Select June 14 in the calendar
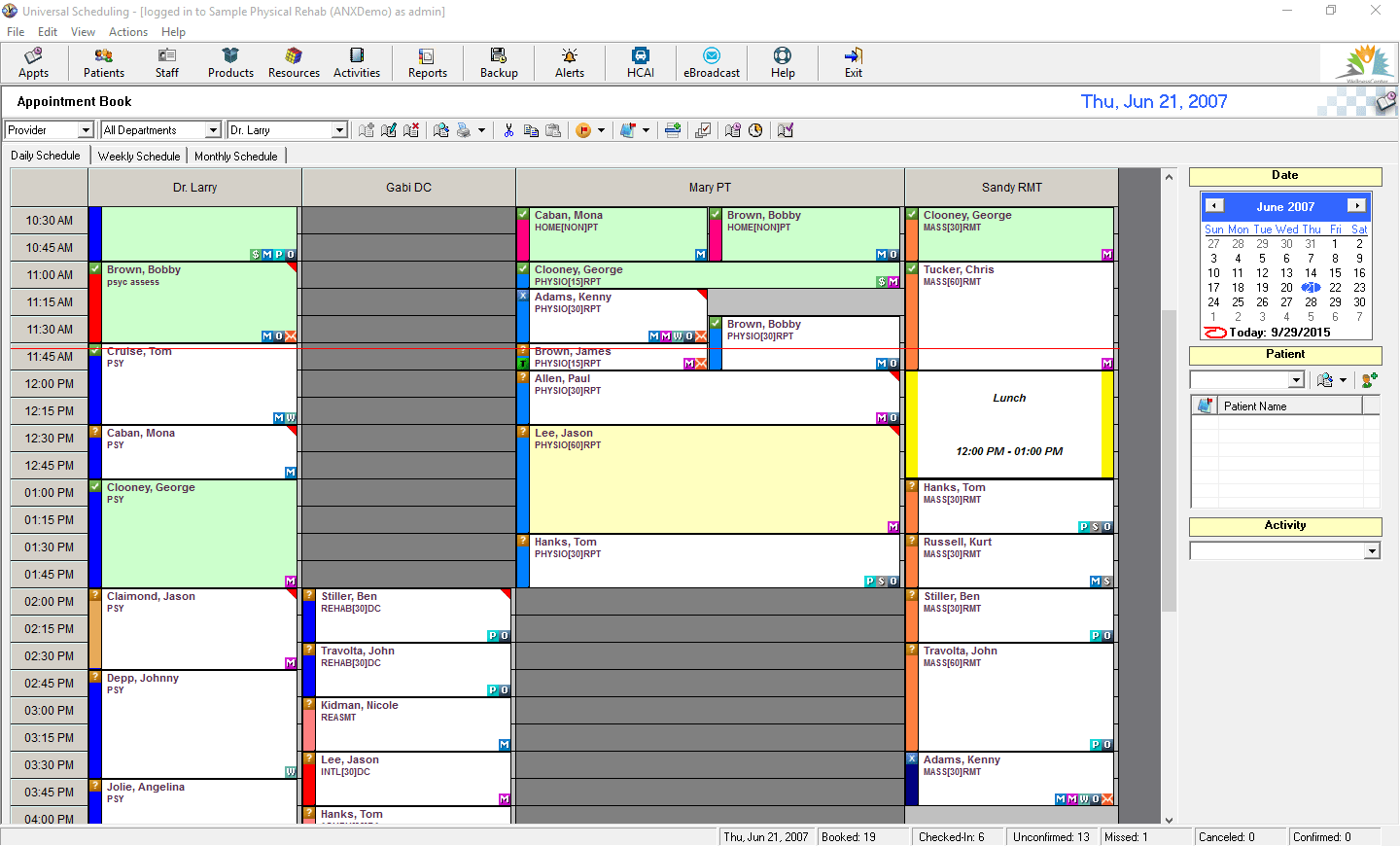Image resolution: width=1400 pixels, height=846 pixels. [1311, 273]
